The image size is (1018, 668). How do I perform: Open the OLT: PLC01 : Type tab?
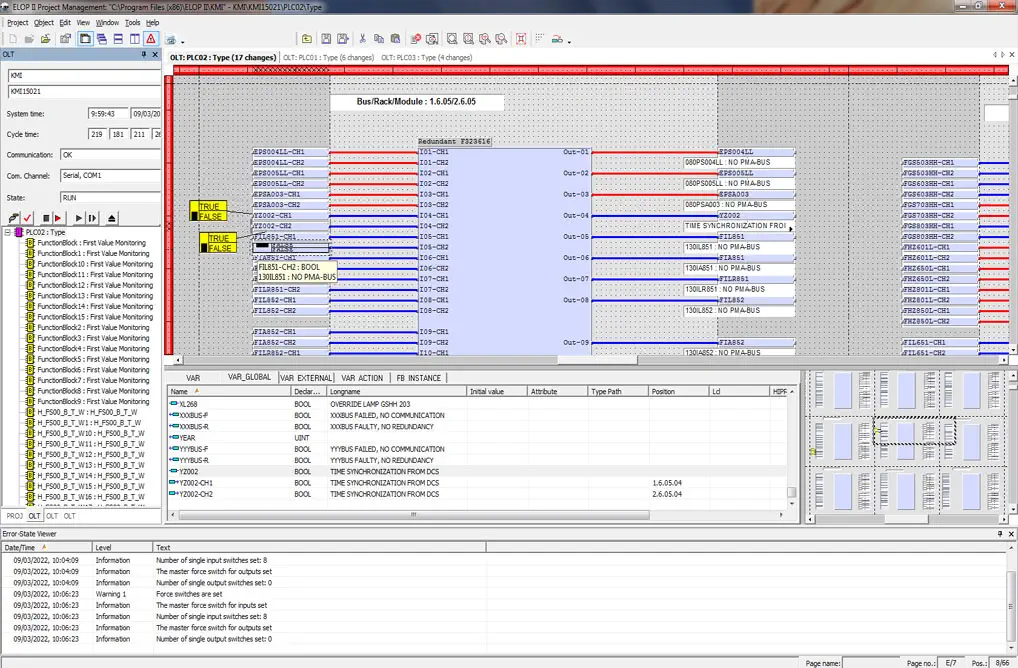328,58
